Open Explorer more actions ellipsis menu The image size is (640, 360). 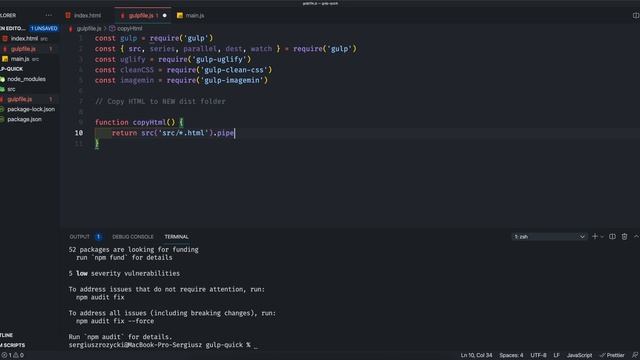(x=49, y=15)
